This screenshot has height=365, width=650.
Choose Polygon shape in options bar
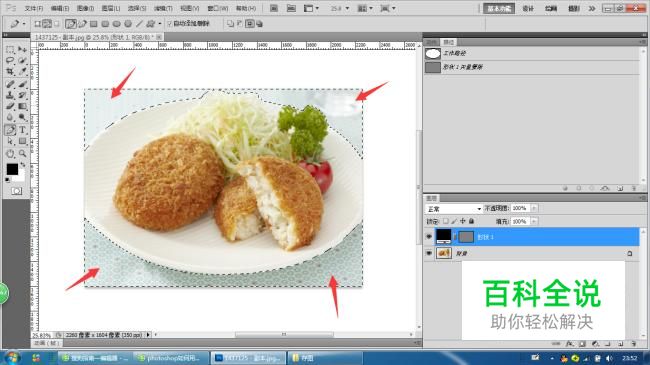click(128, 24)
